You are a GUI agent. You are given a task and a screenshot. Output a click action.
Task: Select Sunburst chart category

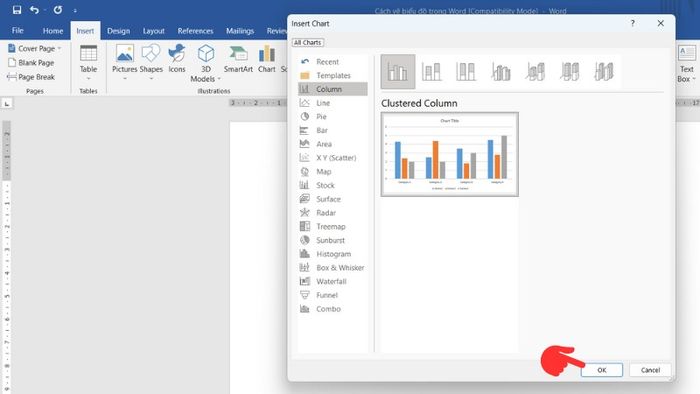pyautogui.click(x=333, y=241)
